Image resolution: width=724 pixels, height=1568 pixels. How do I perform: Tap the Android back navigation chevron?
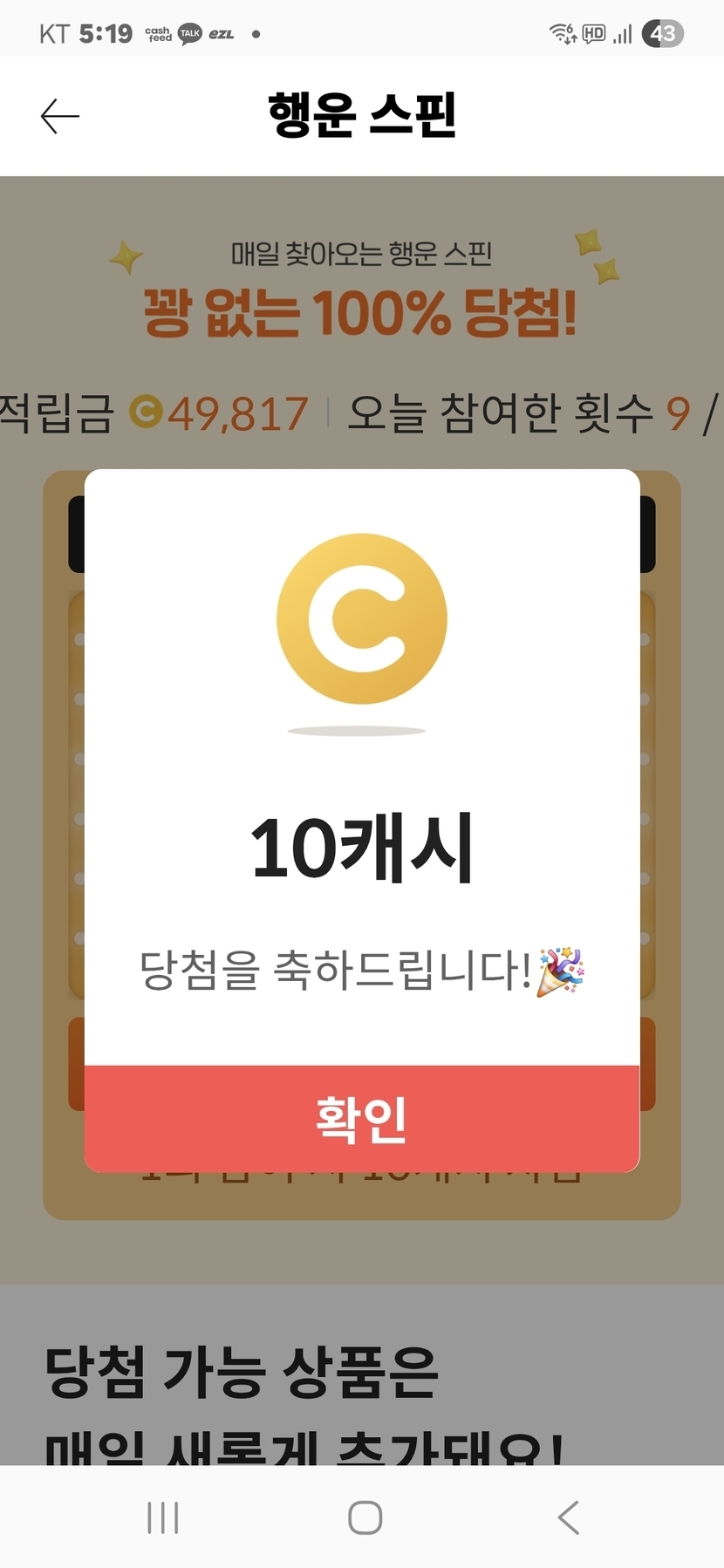[x=568, y=1517]
